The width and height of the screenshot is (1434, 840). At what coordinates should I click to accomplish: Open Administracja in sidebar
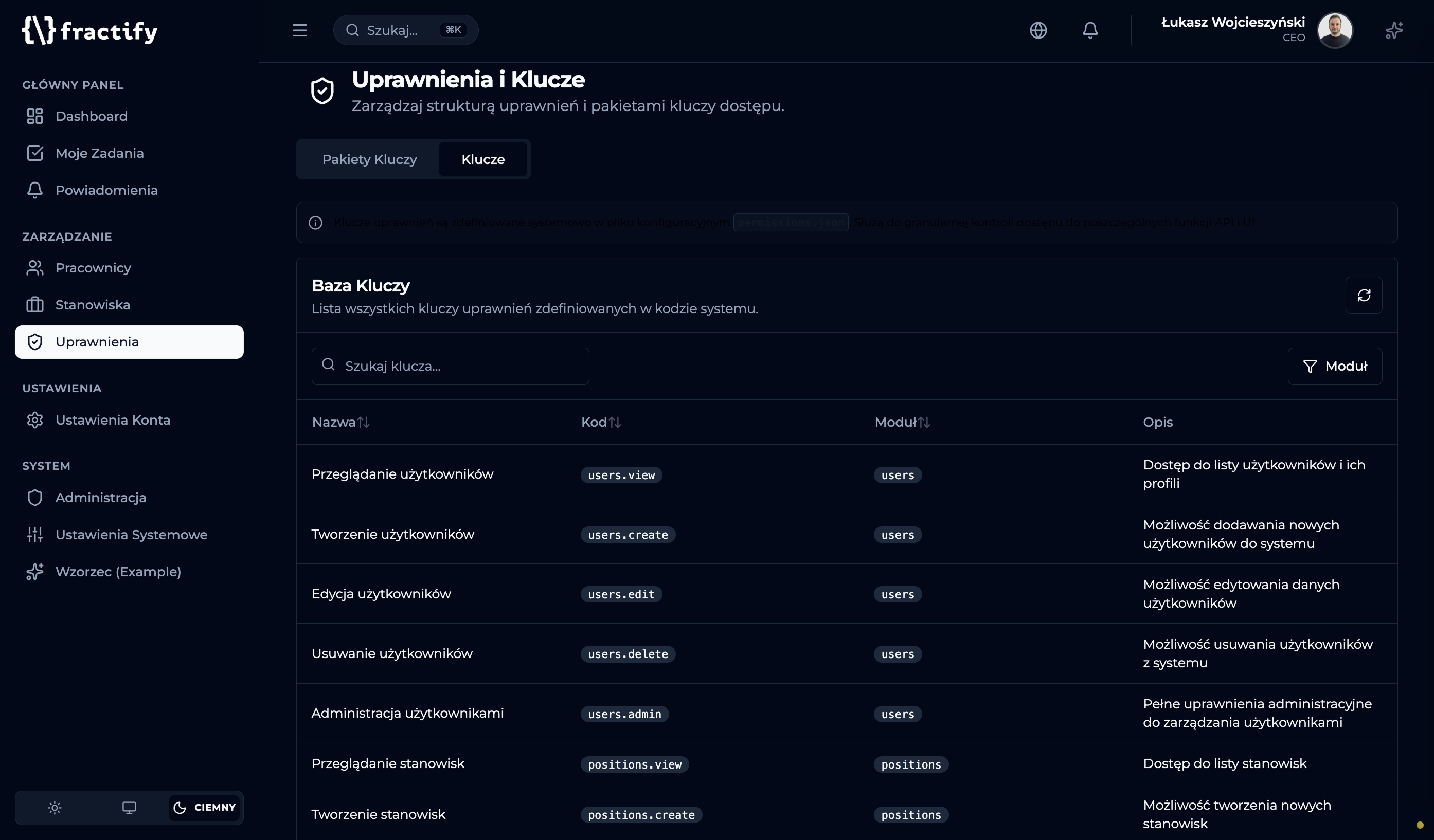click(129, 498)
